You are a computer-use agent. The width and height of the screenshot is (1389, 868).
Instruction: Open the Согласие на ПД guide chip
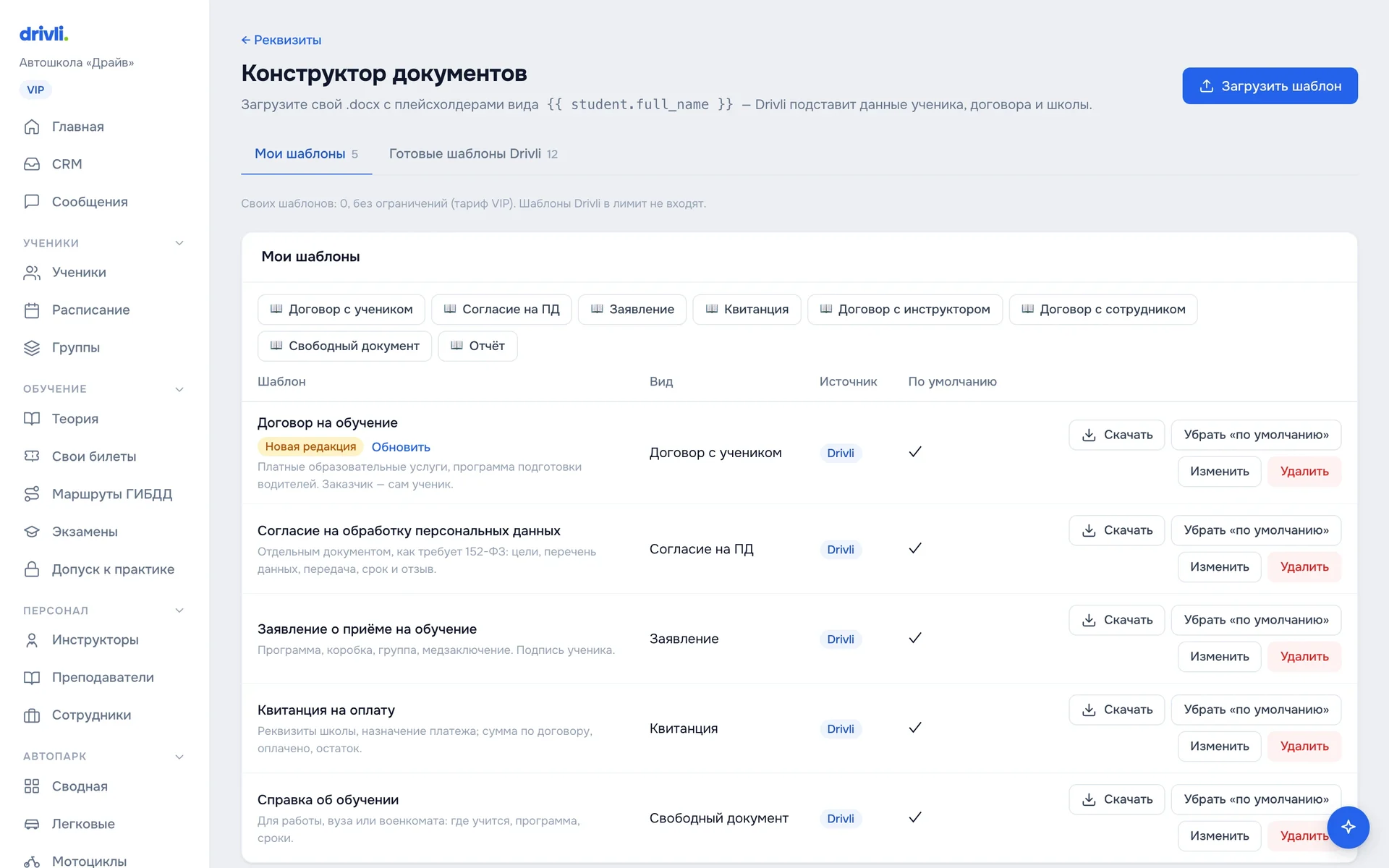[501, 310]
